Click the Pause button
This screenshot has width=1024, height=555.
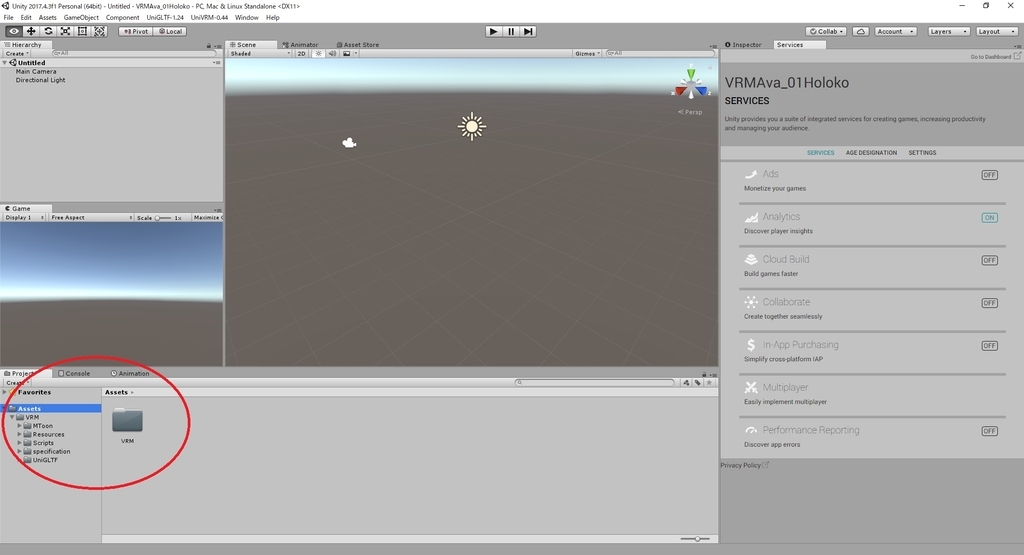coord(511,31)
